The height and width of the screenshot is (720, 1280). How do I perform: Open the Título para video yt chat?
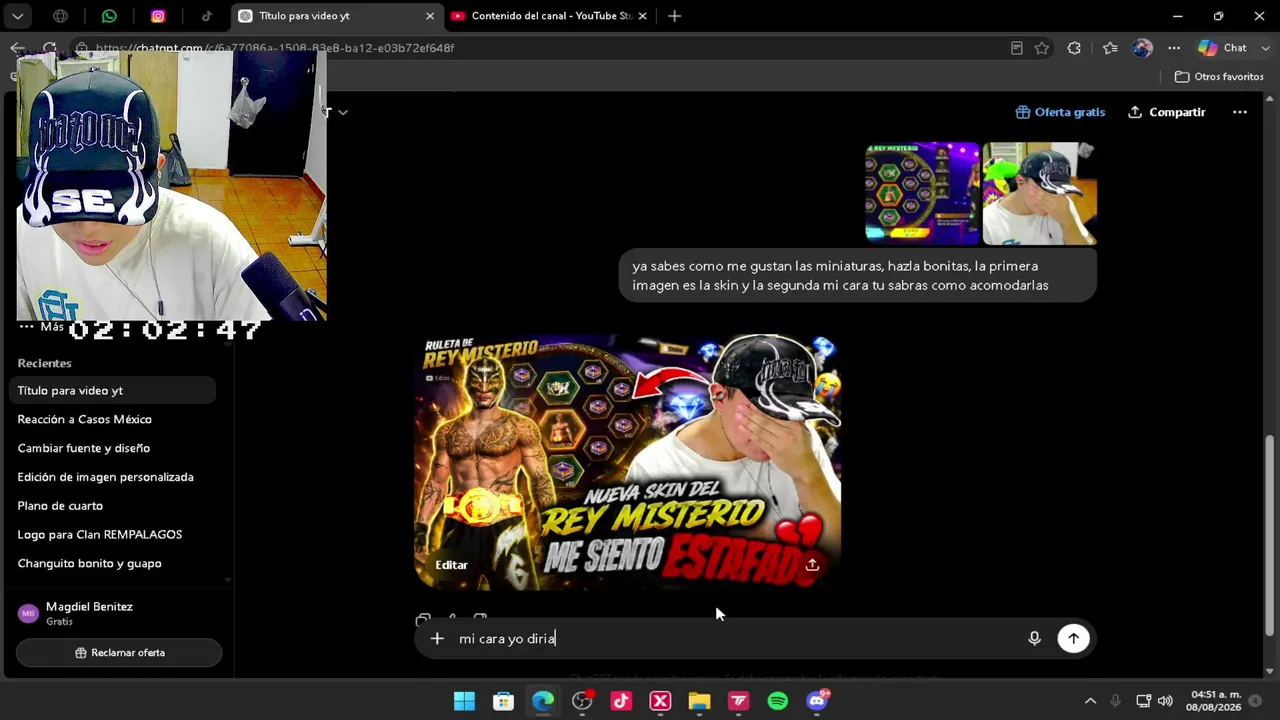[x=112, y=390]
